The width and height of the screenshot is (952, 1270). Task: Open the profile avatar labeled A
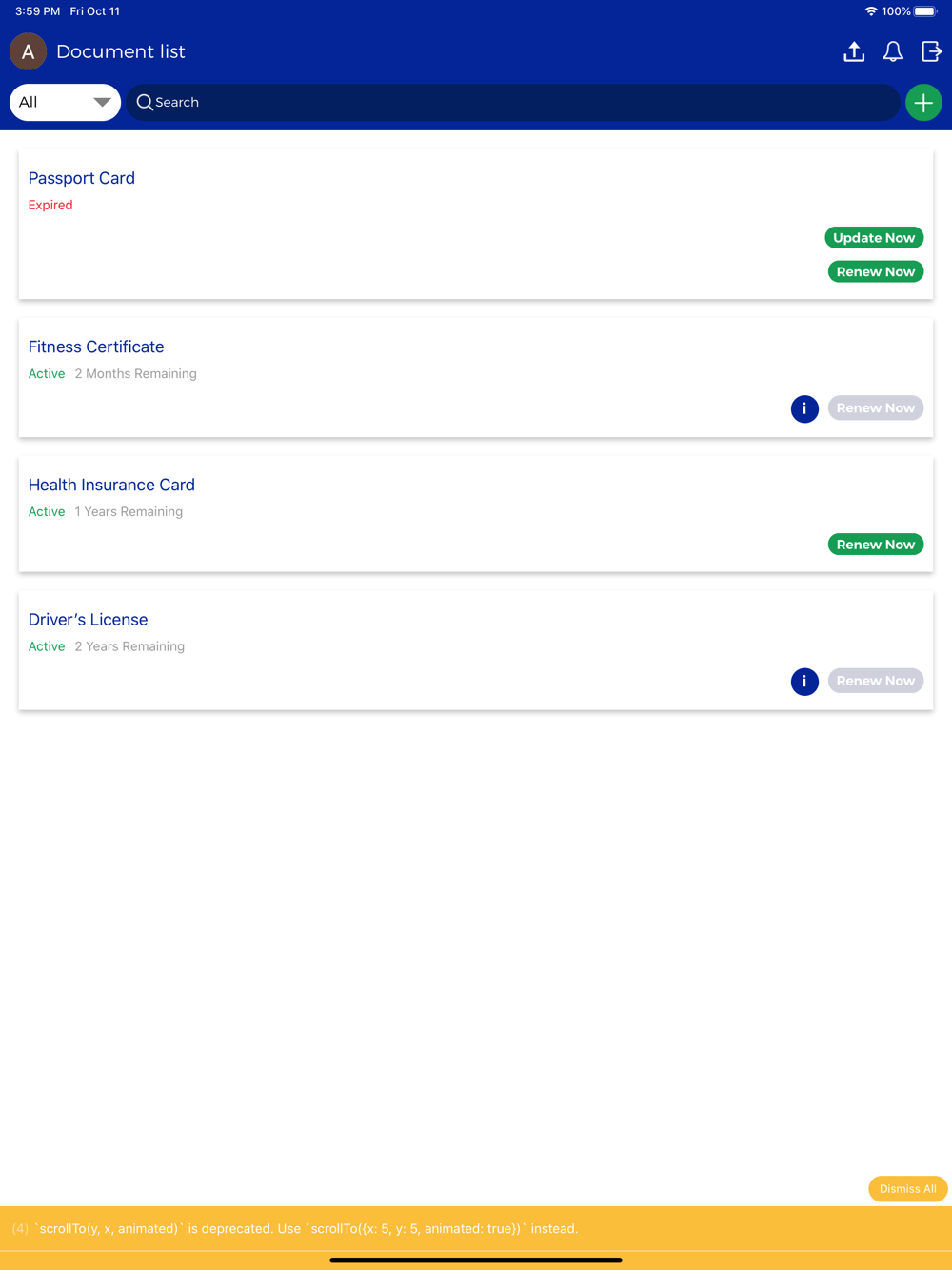29,51
